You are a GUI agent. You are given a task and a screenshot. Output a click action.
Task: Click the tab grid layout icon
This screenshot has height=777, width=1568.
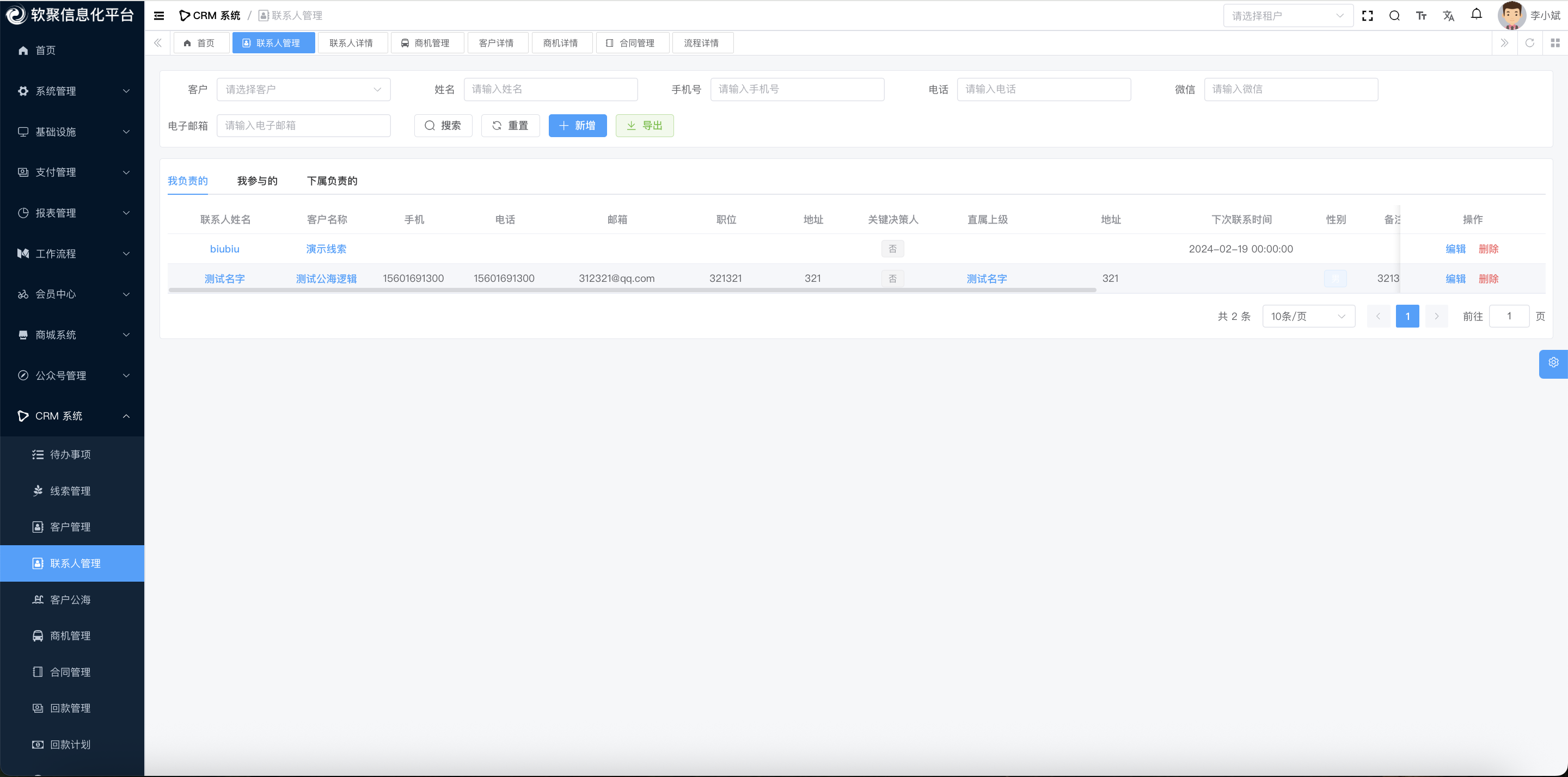click(x=1554, y=42)
